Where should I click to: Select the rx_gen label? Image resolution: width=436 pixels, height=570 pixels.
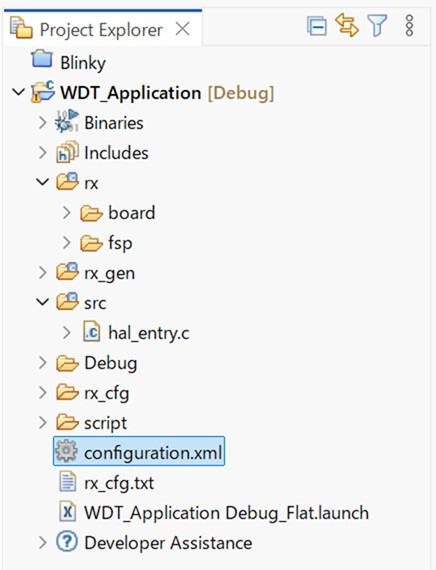(x=109, y=274)
